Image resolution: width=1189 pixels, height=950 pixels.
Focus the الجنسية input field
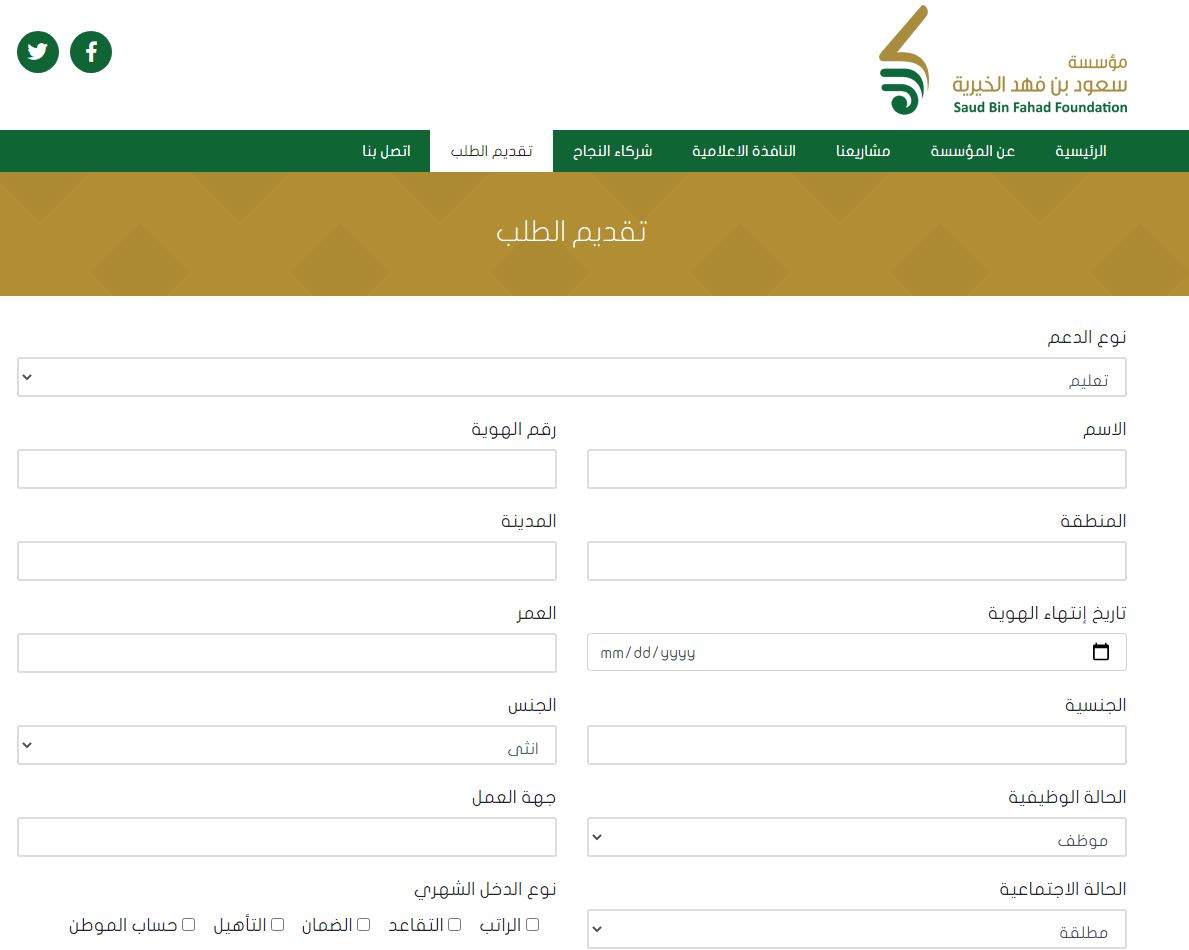[857, 745]
